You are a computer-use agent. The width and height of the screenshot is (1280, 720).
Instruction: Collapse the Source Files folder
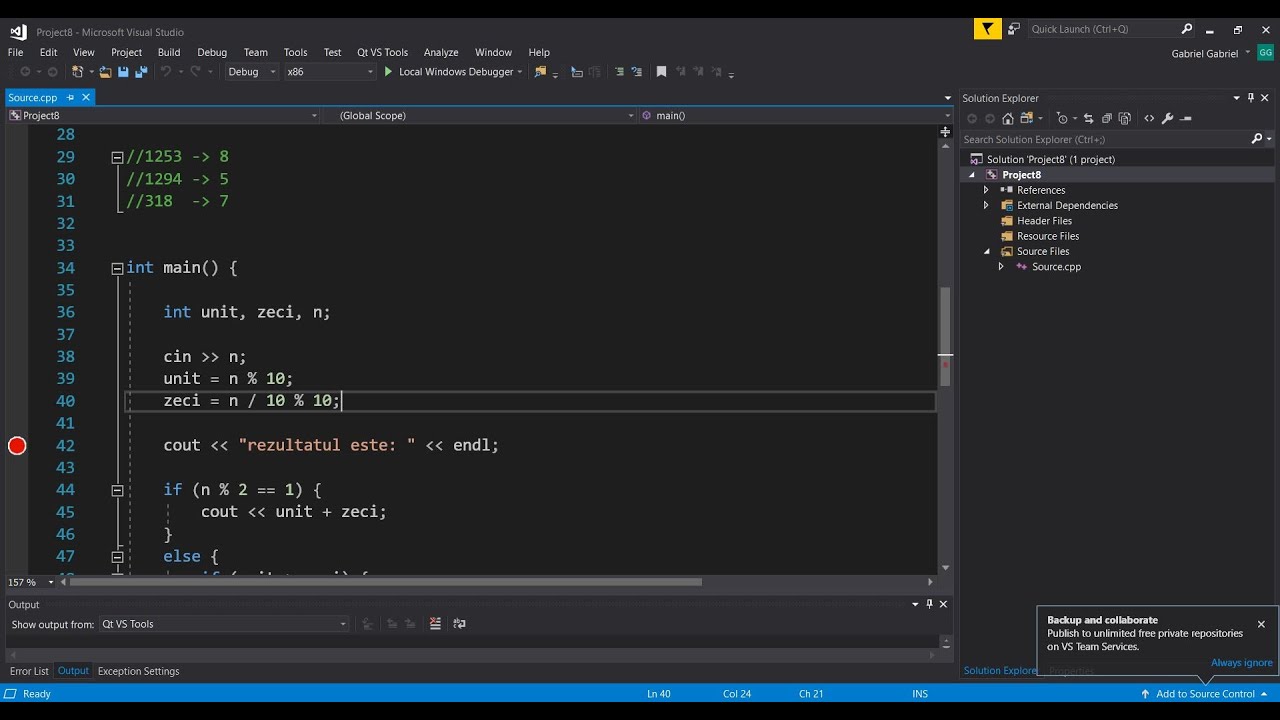pyautogui.click(x=986, y=252)
